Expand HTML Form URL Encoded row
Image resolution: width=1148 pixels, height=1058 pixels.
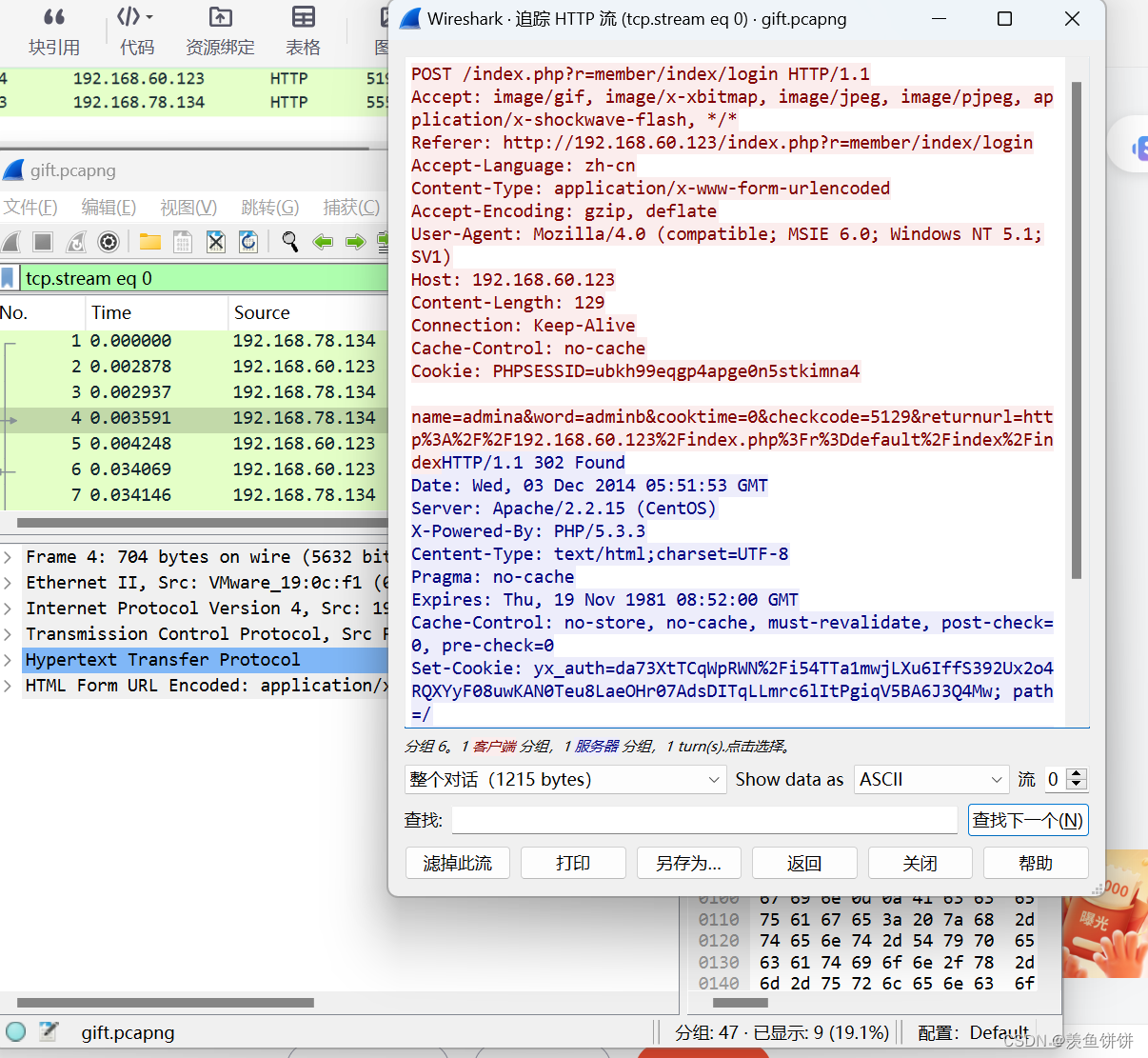[x=8, y=686]
